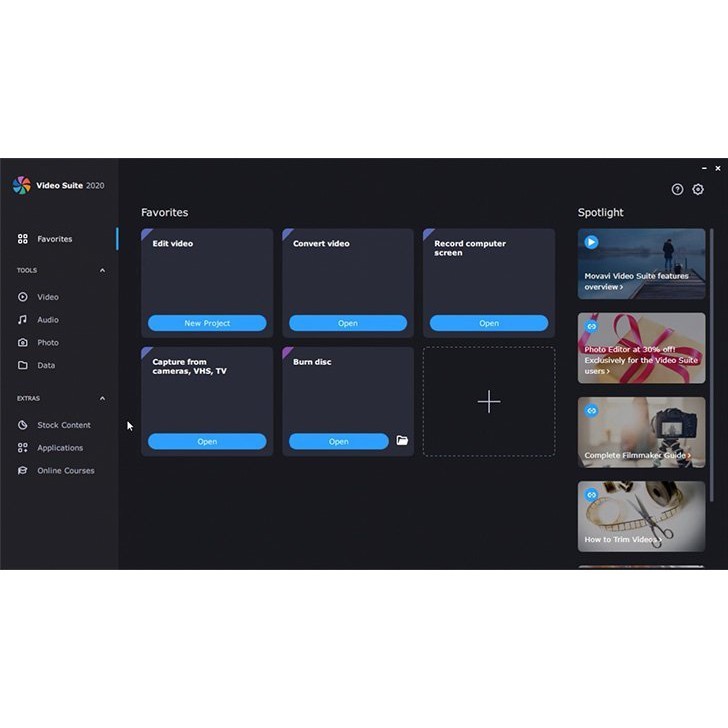Open the How to Trim Videos thumbnail
This screenshot has height=728, width=728.
(x=641, y=516)
